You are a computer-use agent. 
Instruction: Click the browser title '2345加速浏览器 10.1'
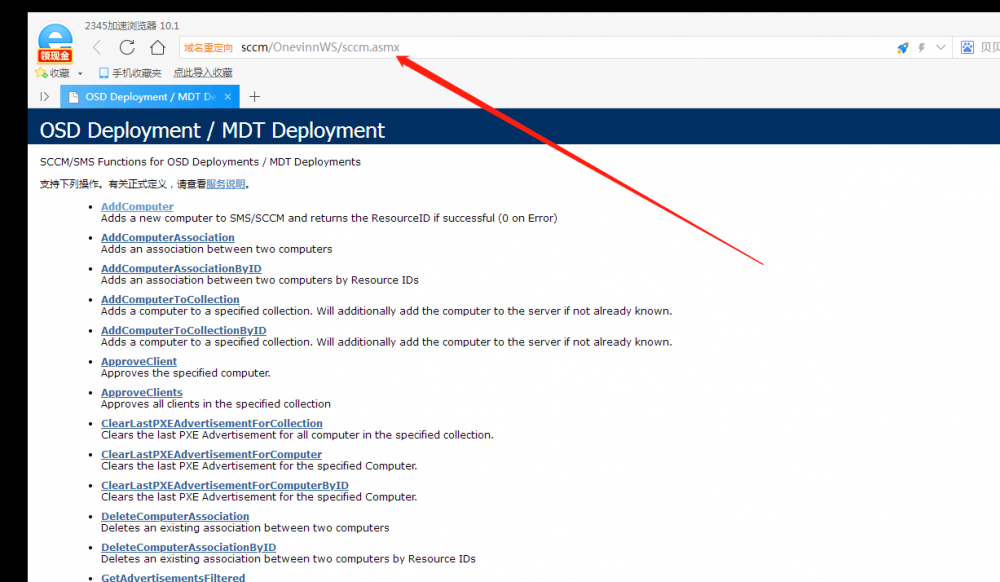[x=132, y=25]
